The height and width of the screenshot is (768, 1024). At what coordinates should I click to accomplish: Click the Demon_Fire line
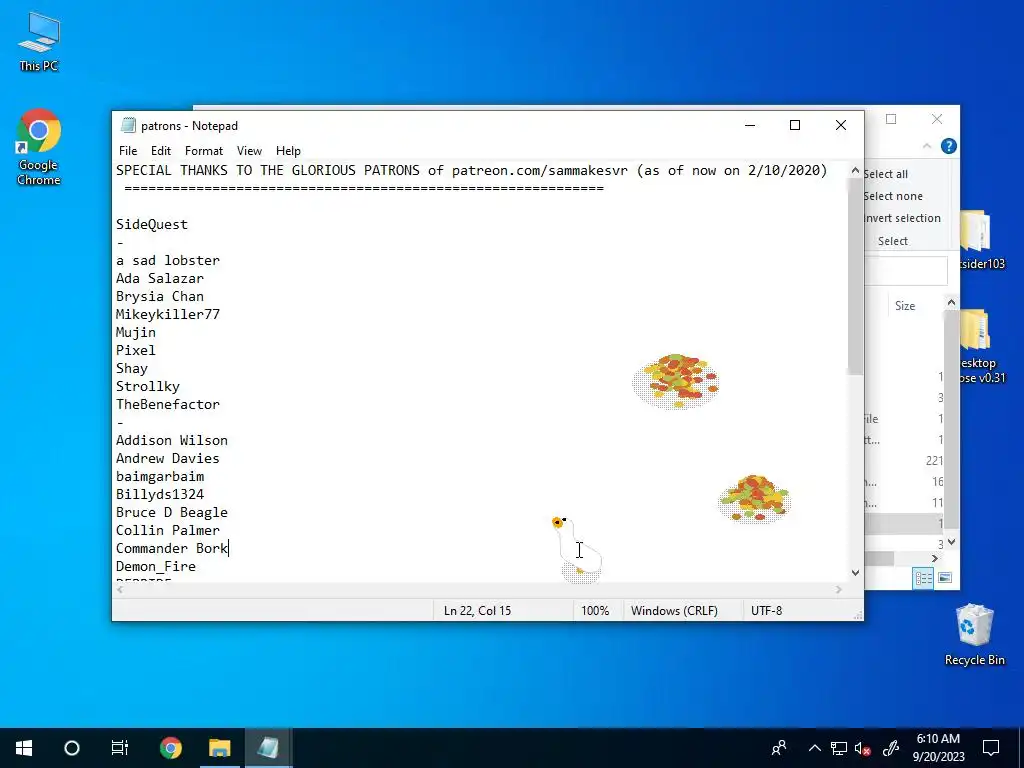point(155,567)
